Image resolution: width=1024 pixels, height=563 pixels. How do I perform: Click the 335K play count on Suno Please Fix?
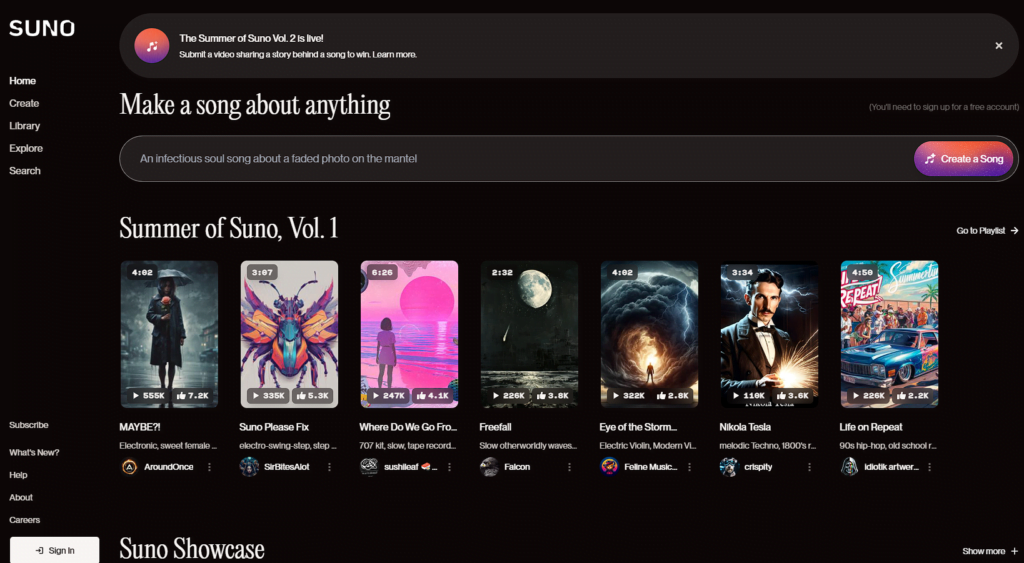(x=268, y=396)
